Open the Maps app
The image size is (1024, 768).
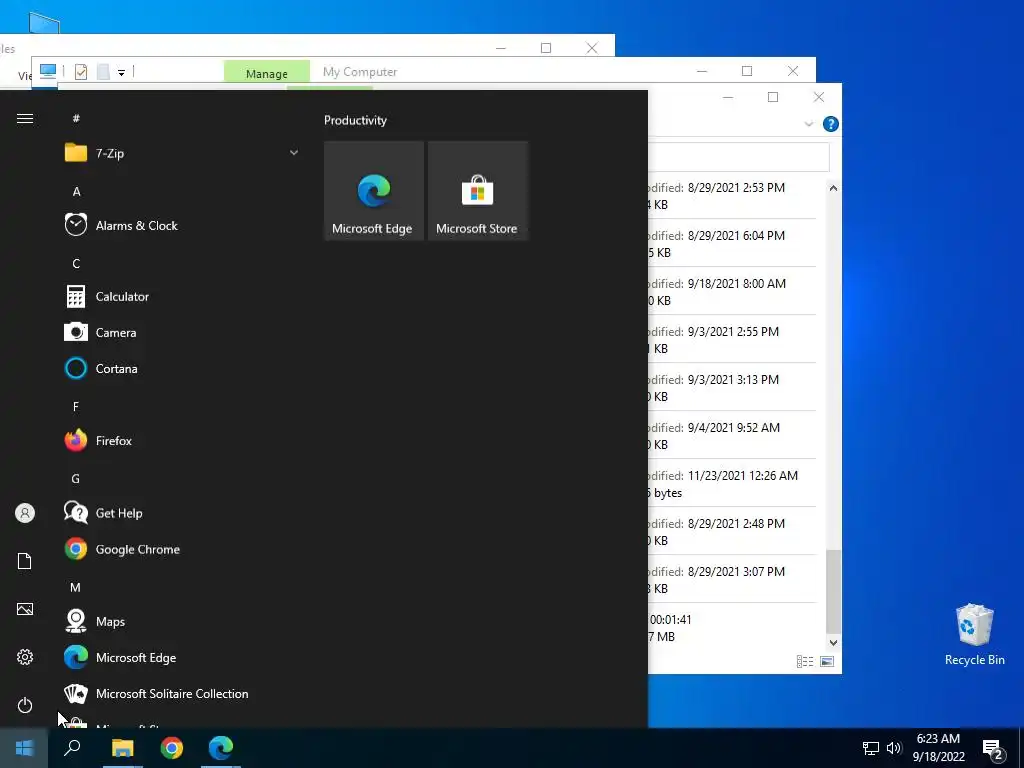pyautogui.click(x=181, y=621)
